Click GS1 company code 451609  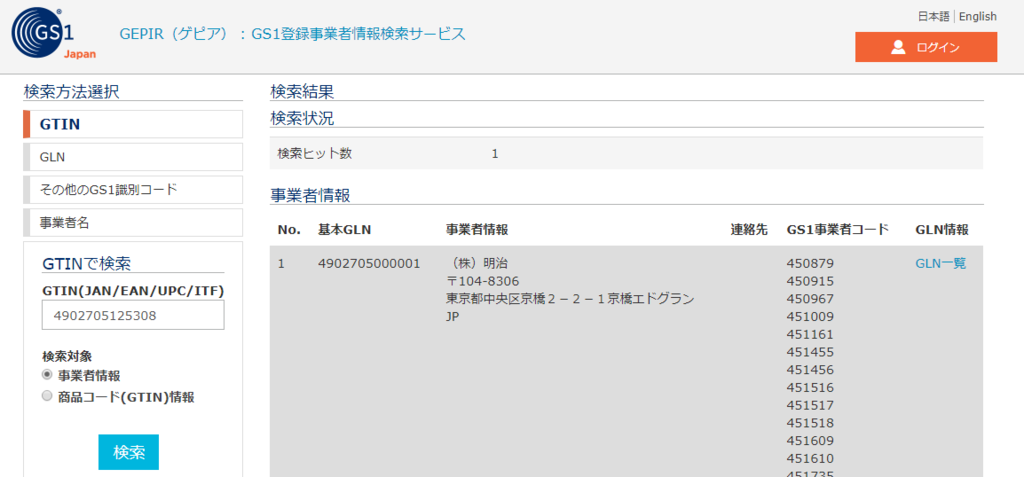pyautogui.click(x=810, y=440)
